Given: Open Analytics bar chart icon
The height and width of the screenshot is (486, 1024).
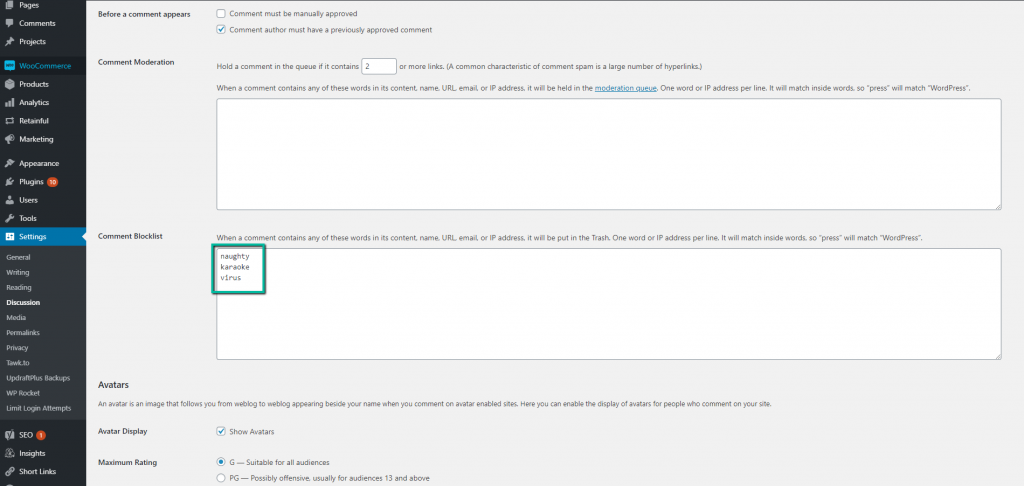Looking at the screenshot, I should point(9,103).
